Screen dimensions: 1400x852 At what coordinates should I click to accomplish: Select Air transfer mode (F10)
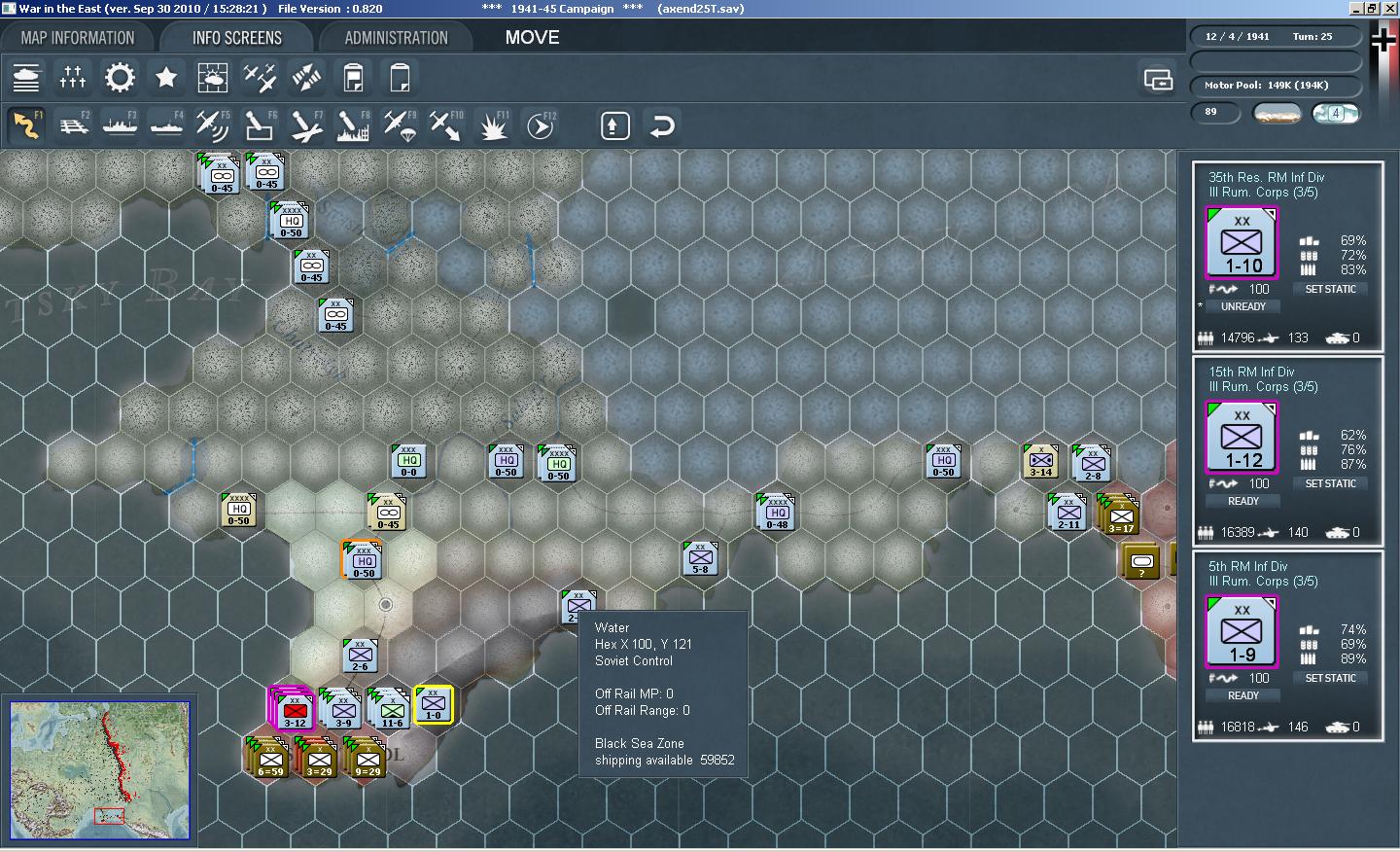click(x=446, y=125)
